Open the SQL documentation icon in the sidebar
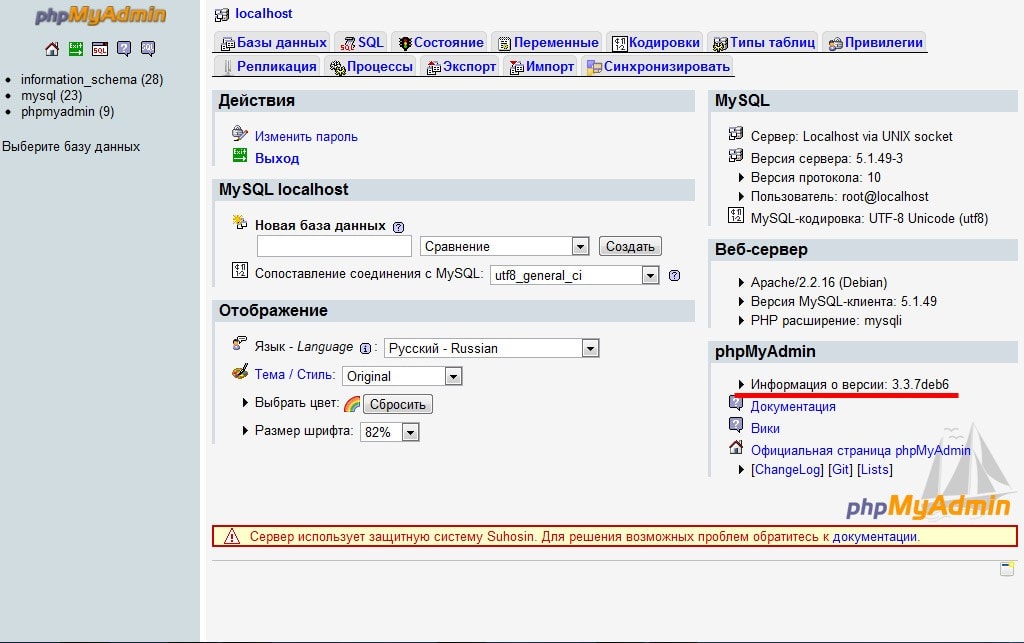Image resolution: width=1024 pixels, height=643 pixels. click(148, 48)
